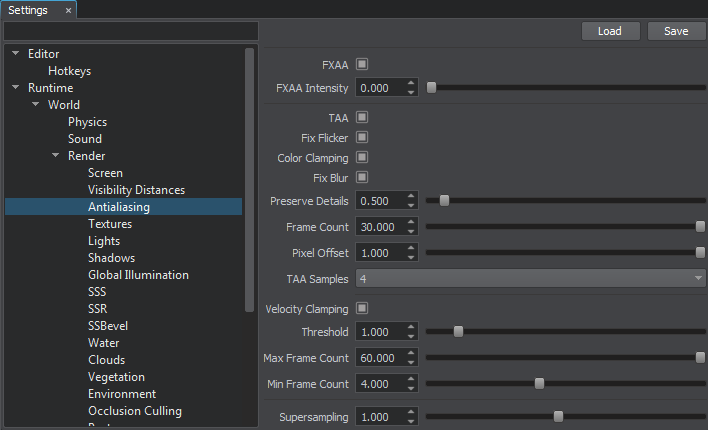Decrease Preserve Details with down arrow
The height and width of the screenshot is (430, 708).
[x=410, y=206]
